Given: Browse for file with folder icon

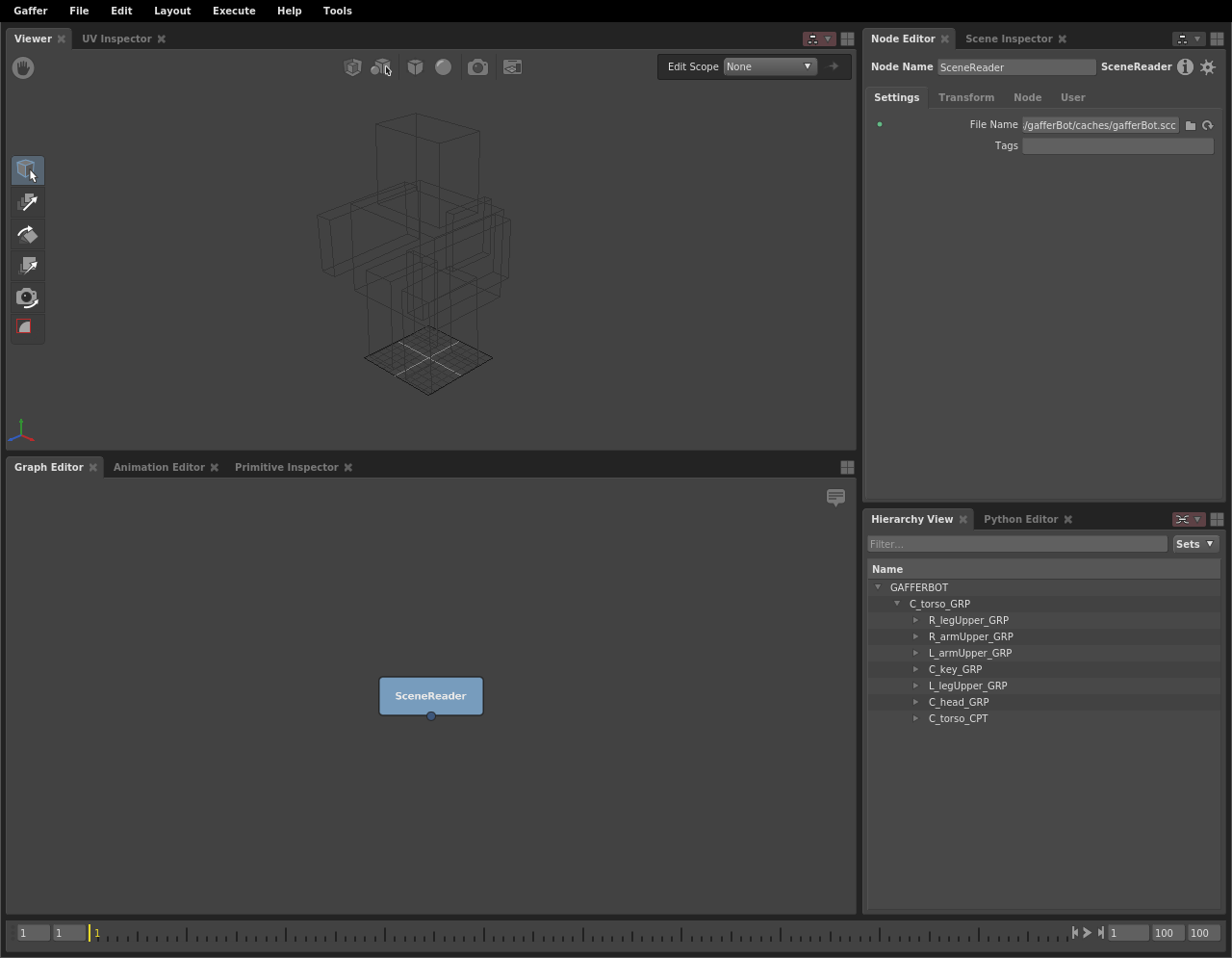Looking at the screenshot, I should pos(1191,125).
